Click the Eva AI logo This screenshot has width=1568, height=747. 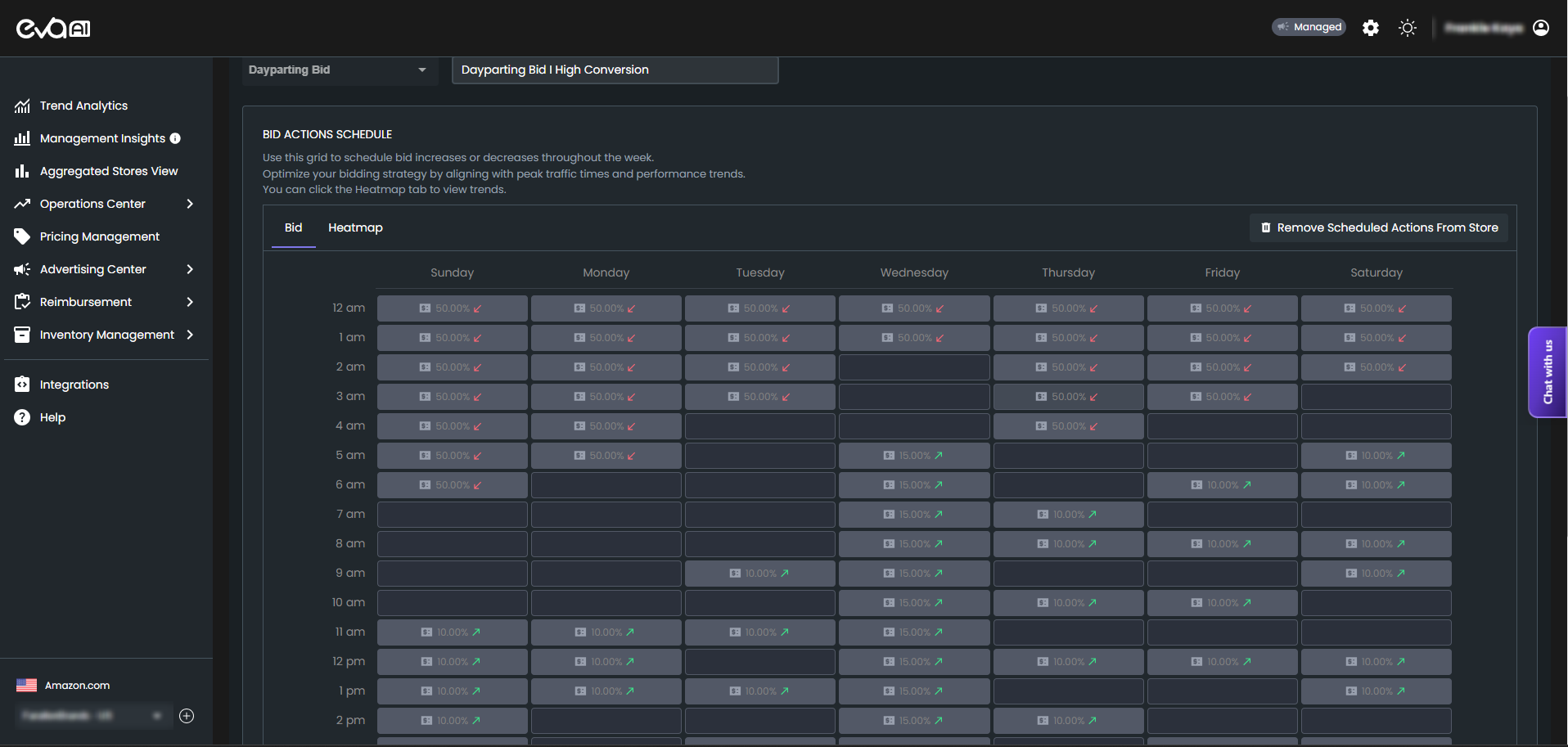[53, 29]
